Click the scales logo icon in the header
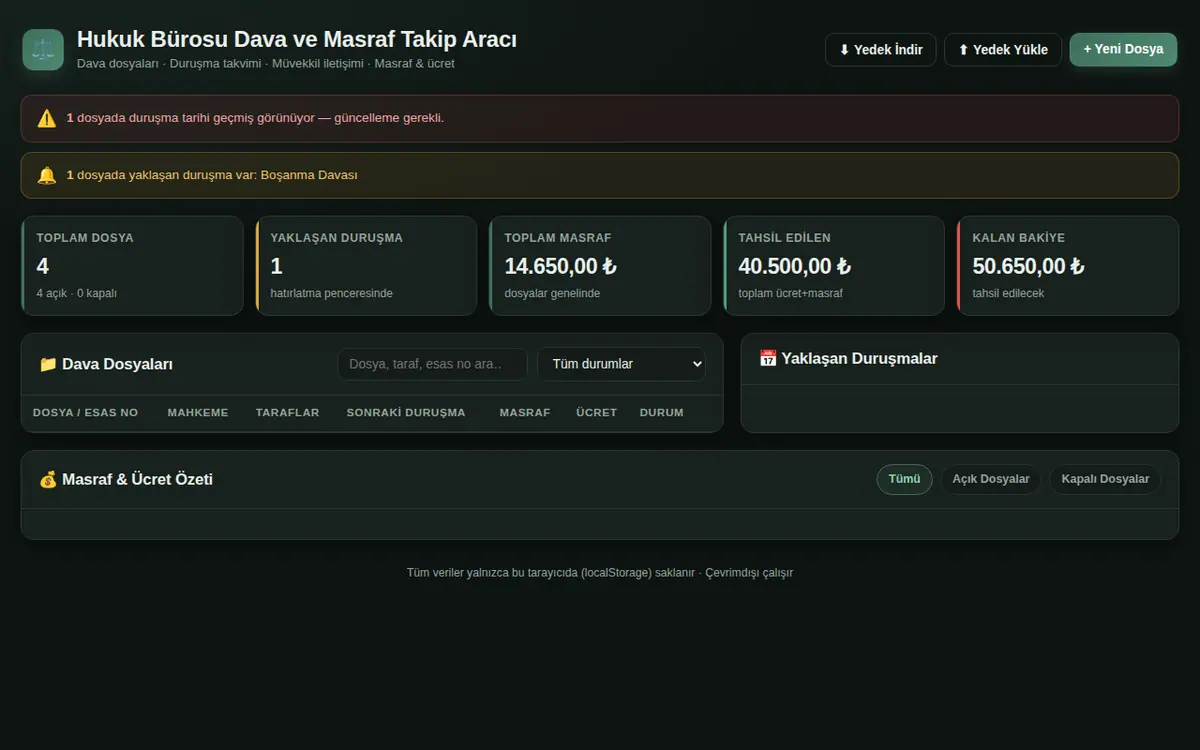Screen dimensions: 1200x750 tap(43, 49)
